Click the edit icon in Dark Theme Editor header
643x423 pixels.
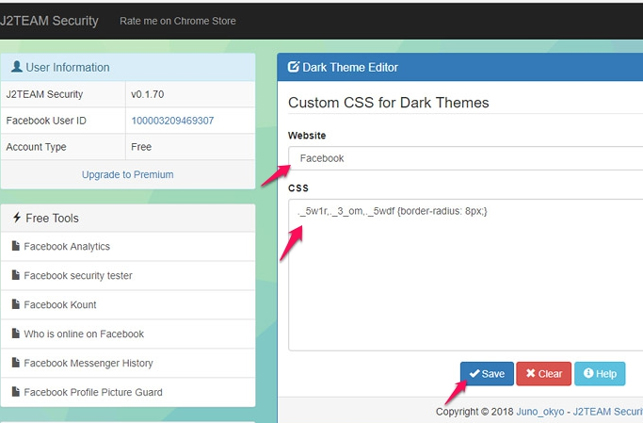click(x=293, y=68)
